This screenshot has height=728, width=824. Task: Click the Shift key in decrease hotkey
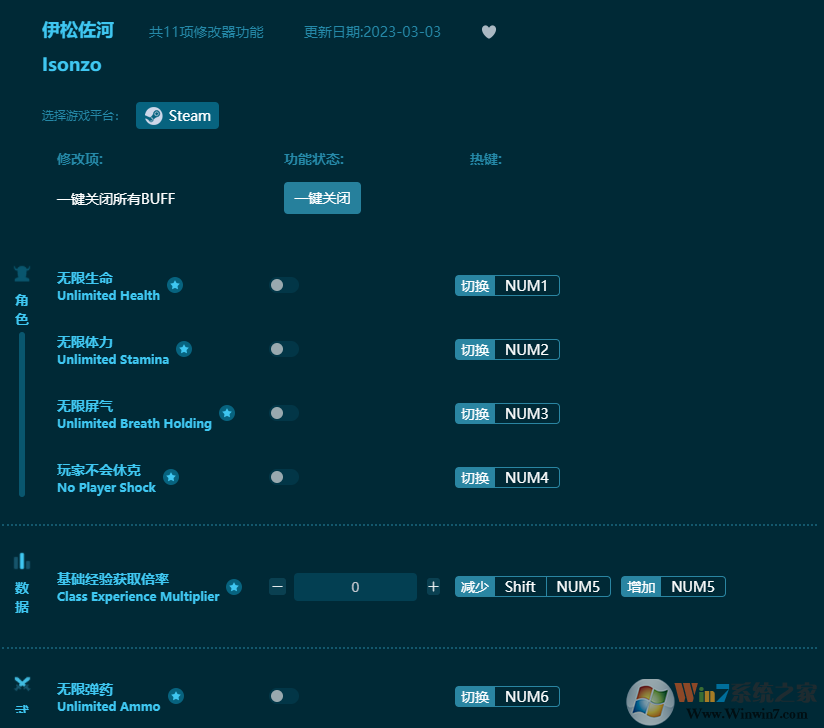click(520, 587)
